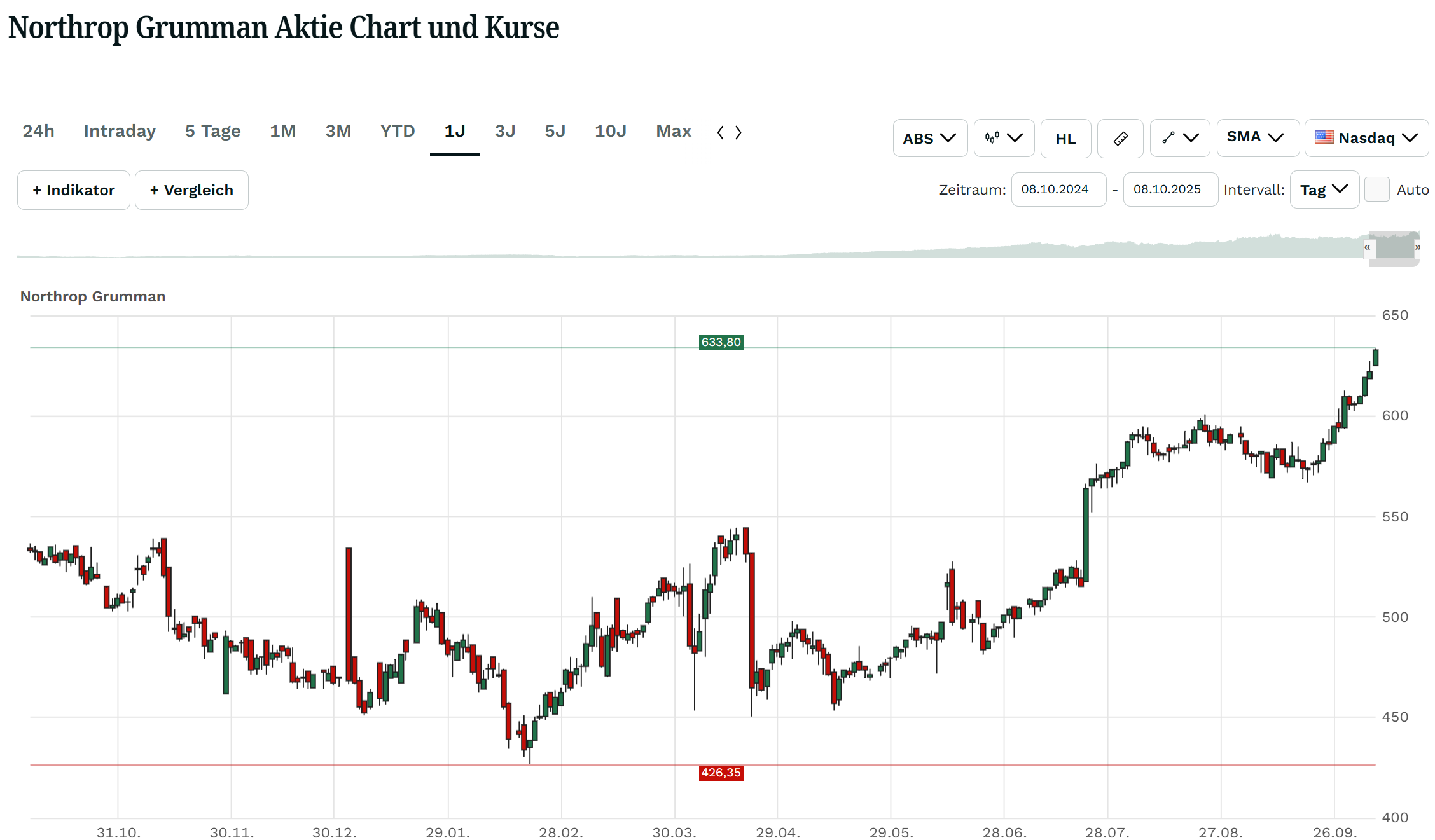
Task: Enable the Auto interval checkbox
Action: pyautogui.click(x=1376, y=189)
